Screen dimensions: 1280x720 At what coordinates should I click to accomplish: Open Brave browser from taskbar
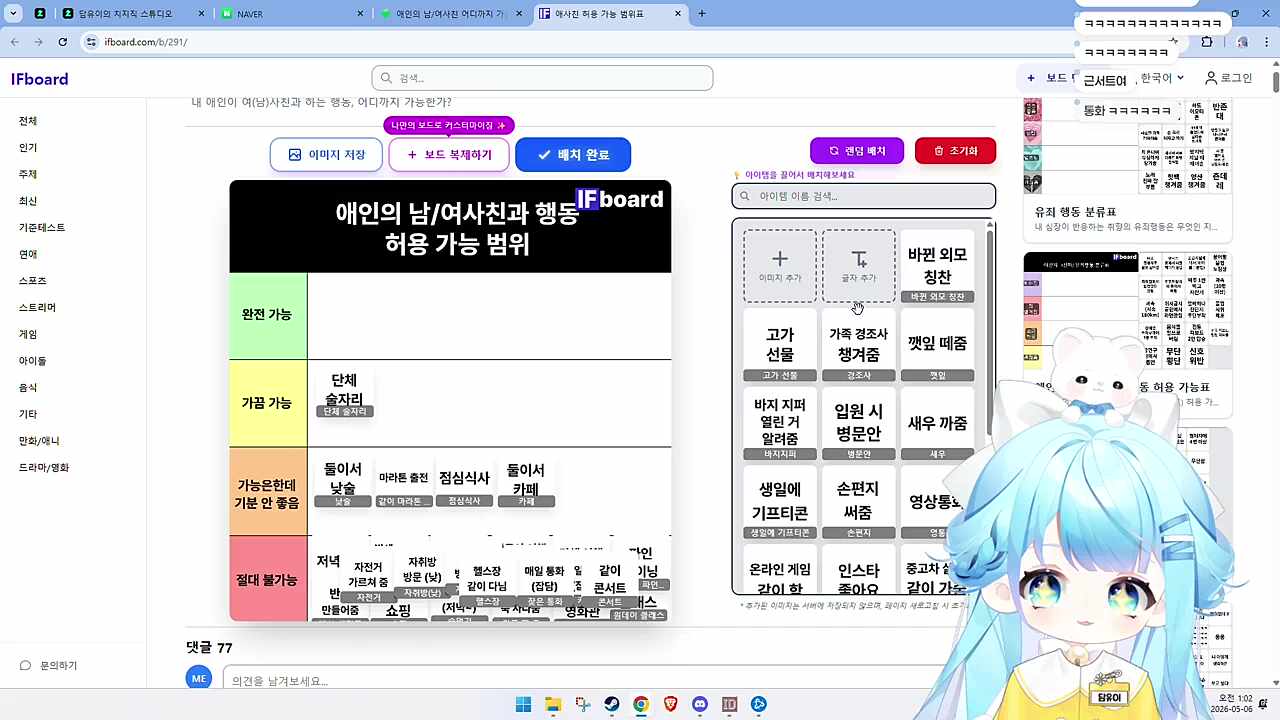coord(670,704)
